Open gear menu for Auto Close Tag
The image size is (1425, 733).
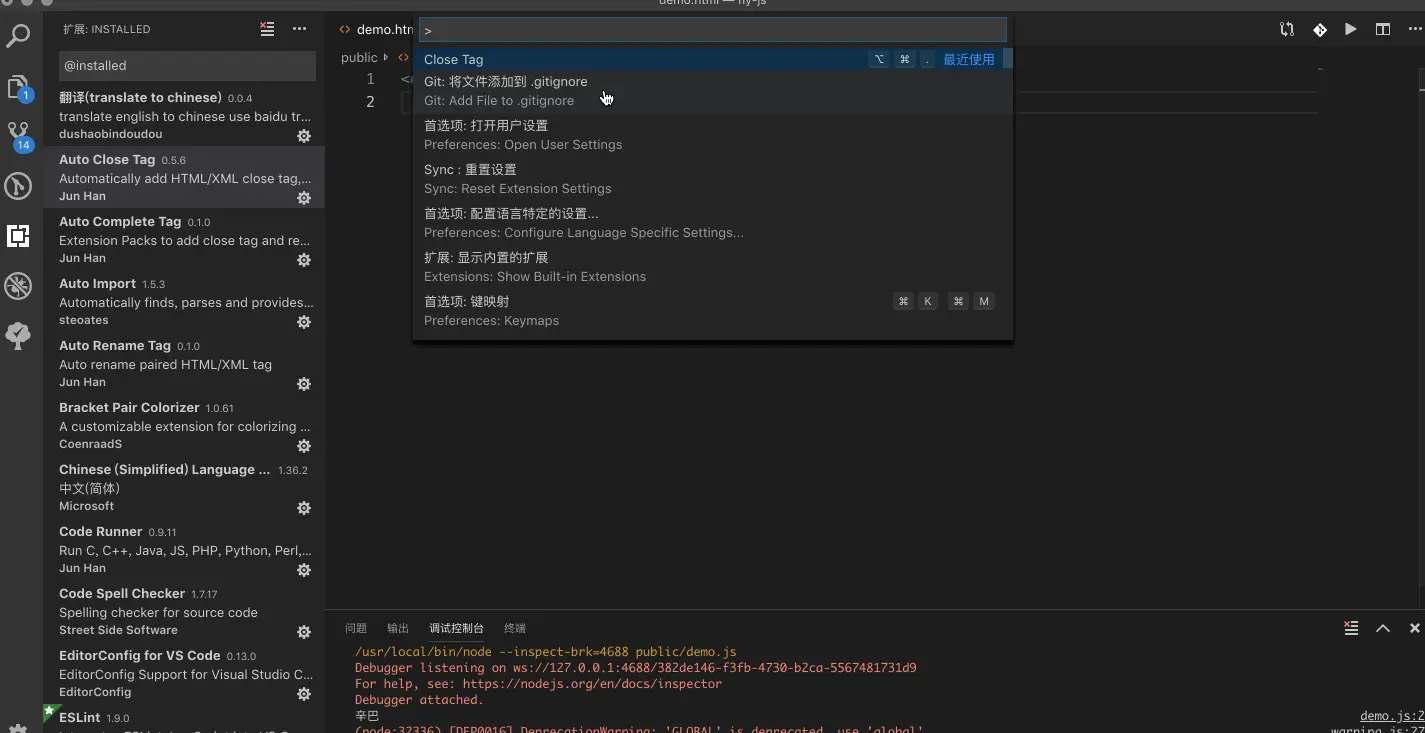tap(304, 198)
